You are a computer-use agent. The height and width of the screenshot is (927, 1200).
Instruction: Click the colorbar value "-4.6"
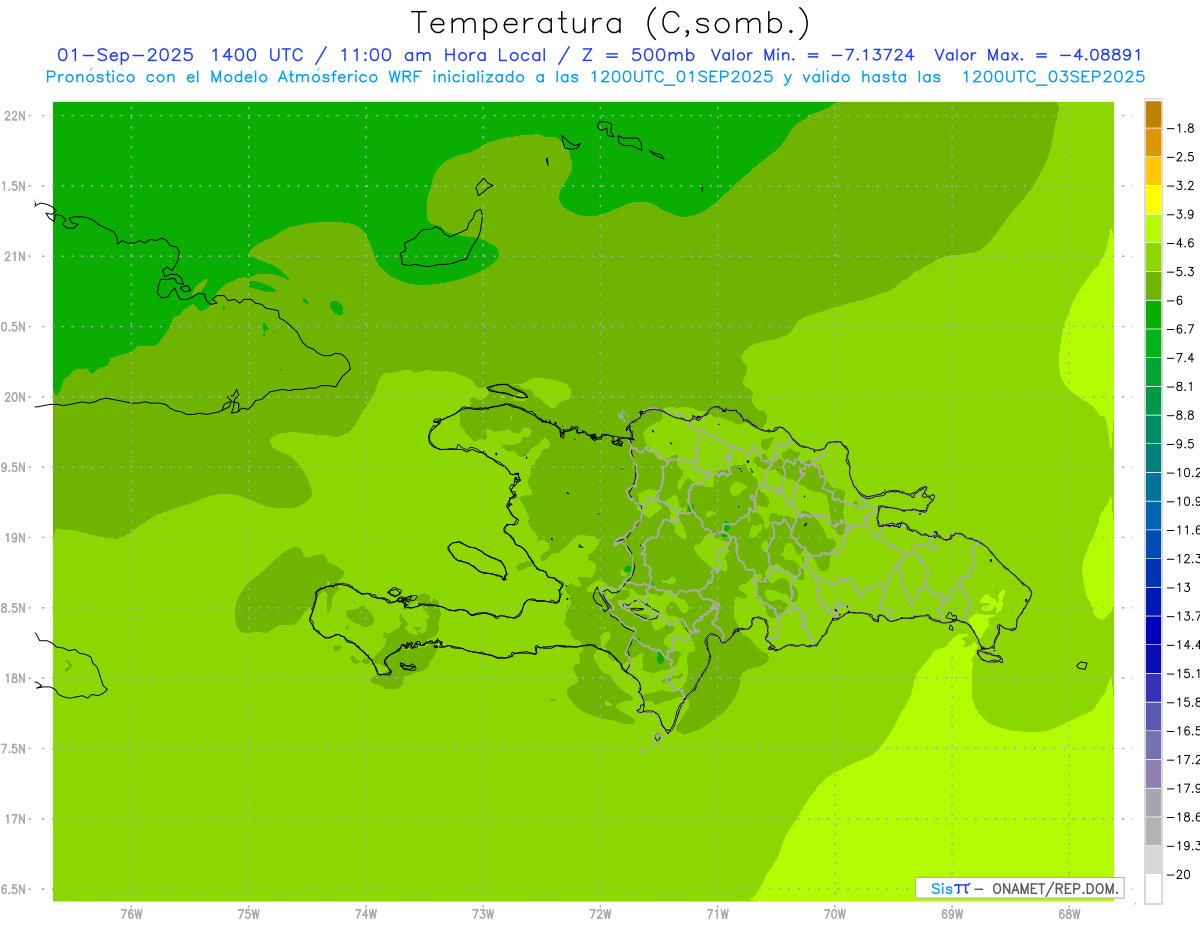pos(1181,243)
